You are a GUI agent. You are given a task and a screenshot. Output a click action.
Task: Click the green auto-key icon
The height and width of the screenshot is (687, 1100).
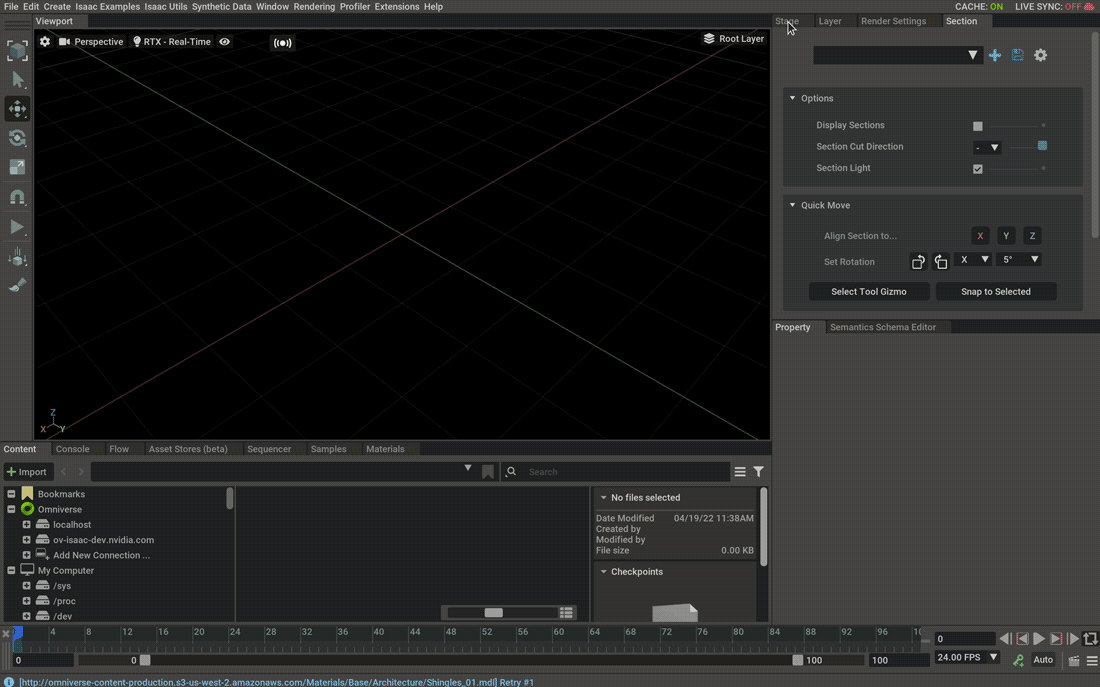[1018, 660]
